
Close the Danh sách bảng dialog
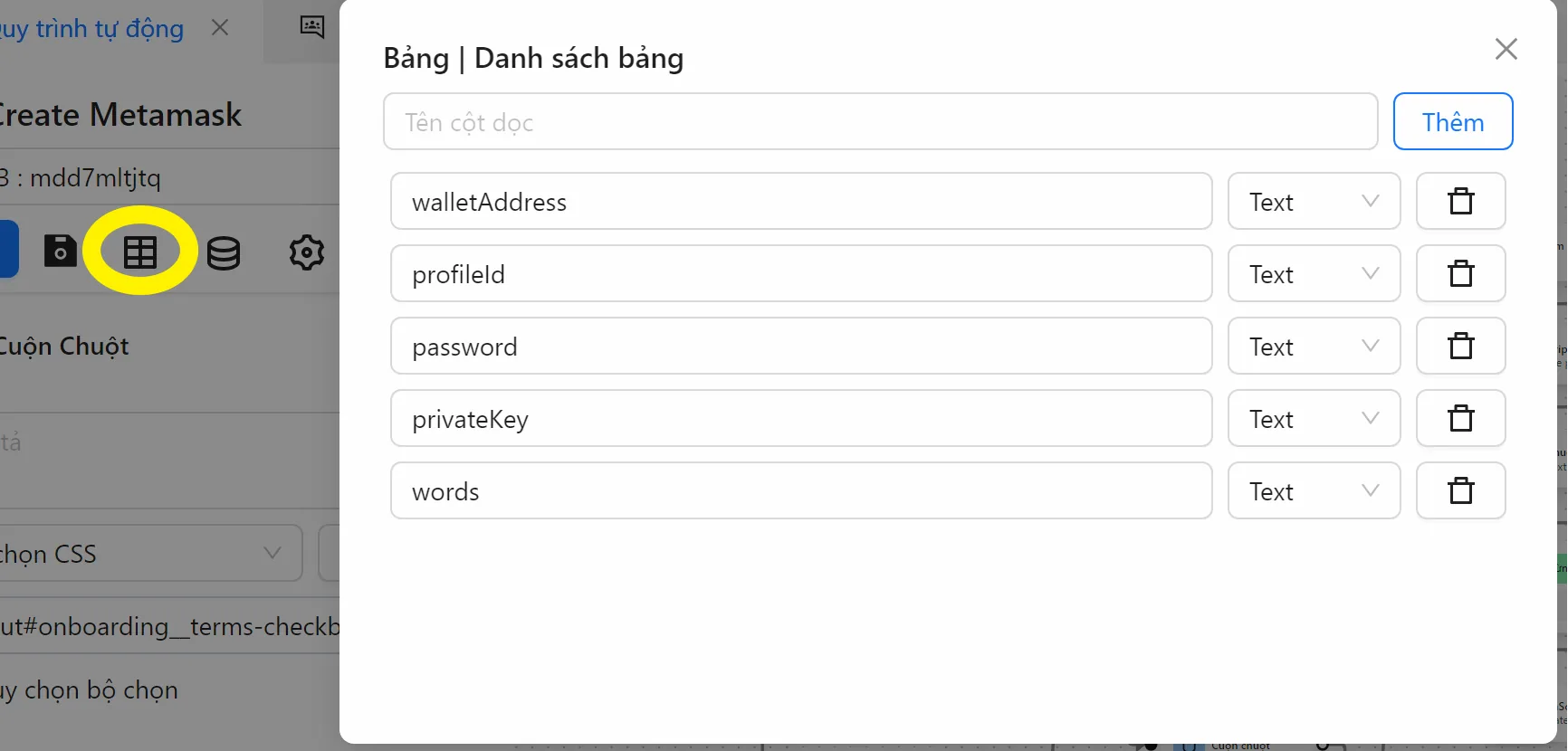(x=1506, y=49)
